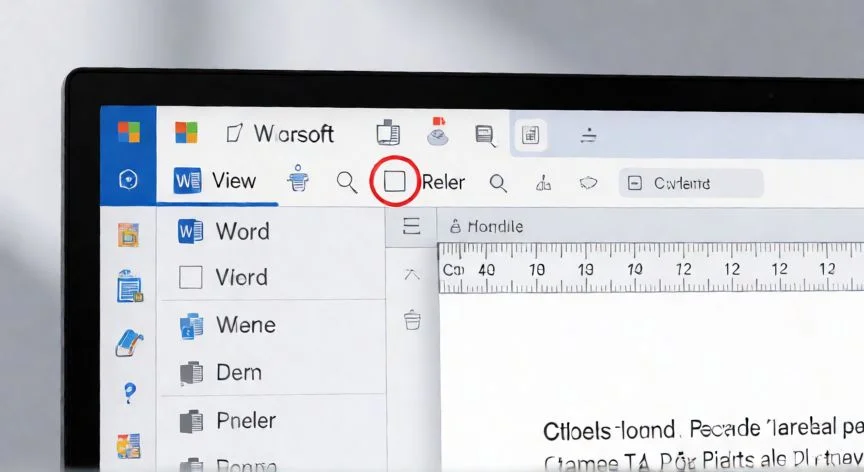Click the trash bin icon beside document

pyautogui.click(x=412, y=319)
